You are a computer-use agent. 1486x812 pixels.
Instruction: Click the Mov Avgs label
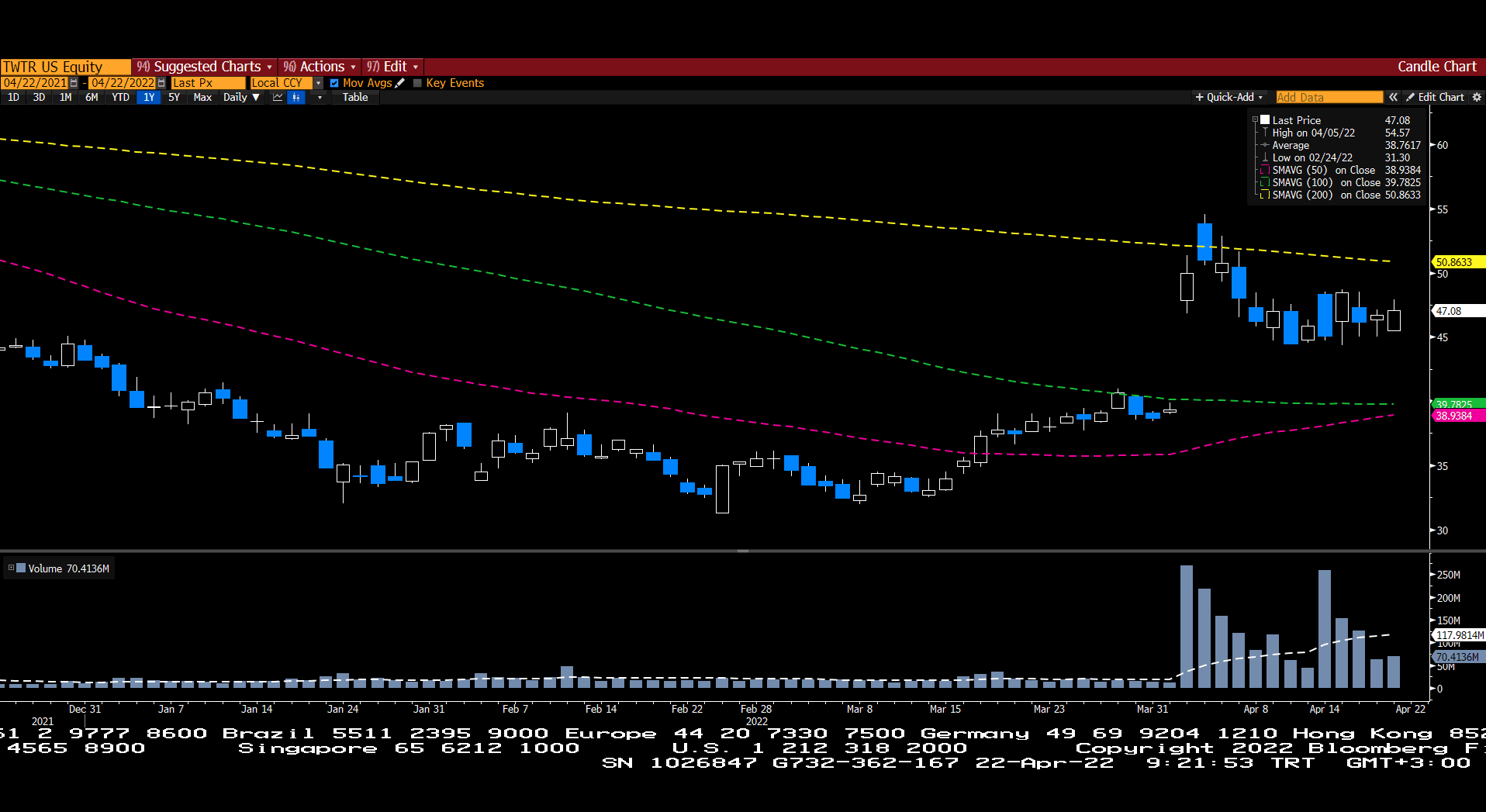(x=367, y=83)
